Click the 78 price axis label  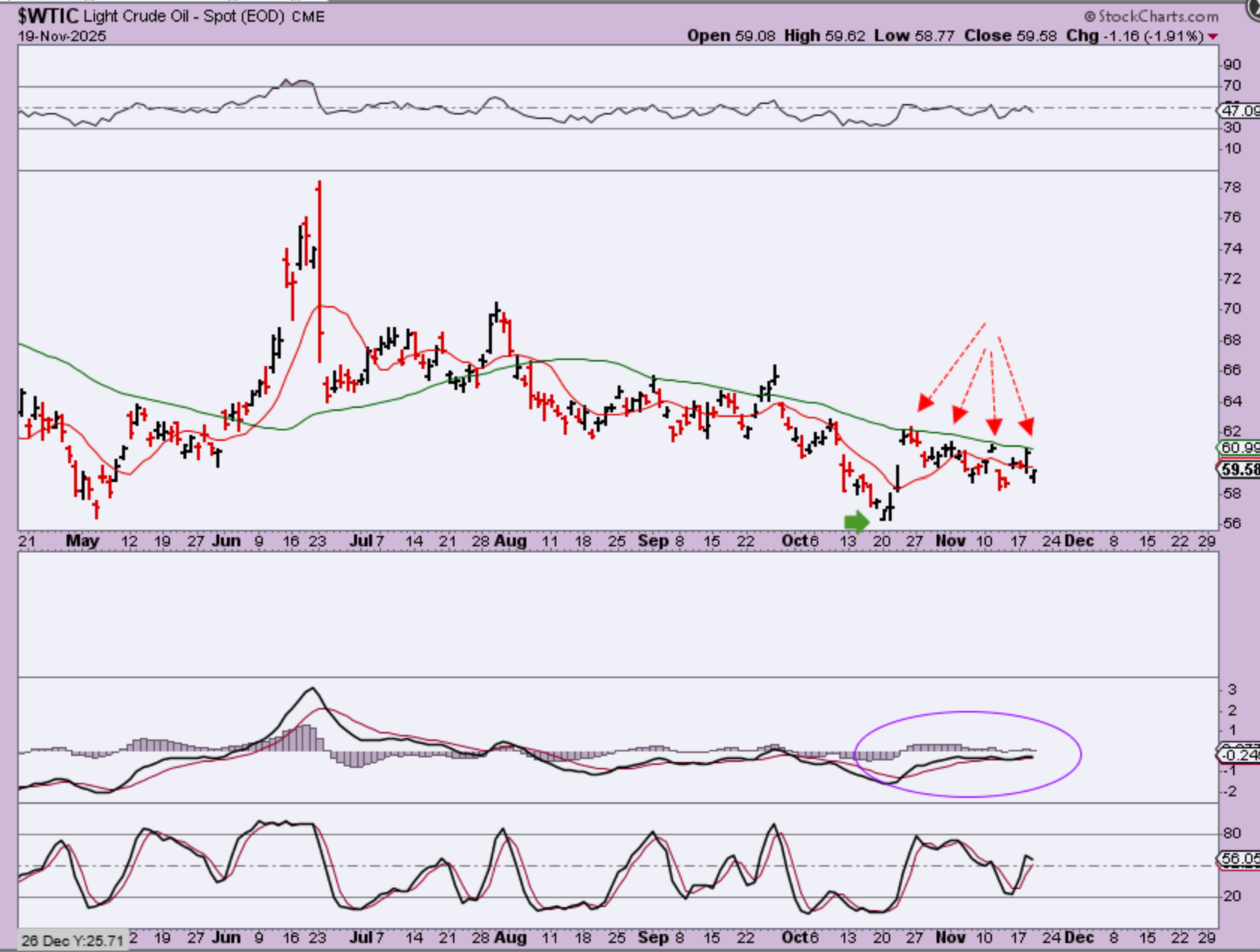[x=1232, y=187]
